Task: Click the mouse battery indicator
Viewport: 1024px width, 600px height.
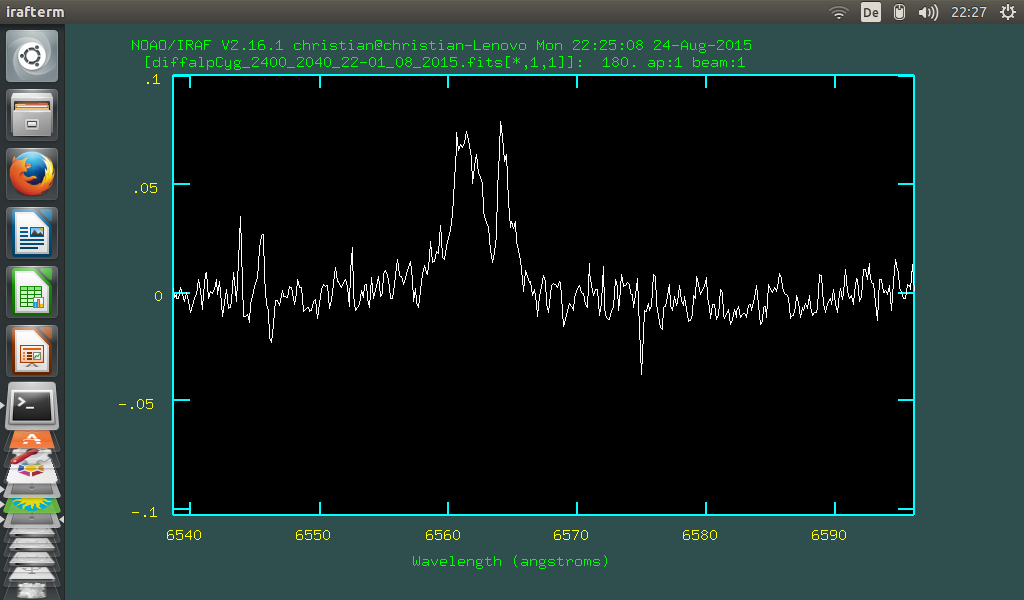Action: click(899, 12)
